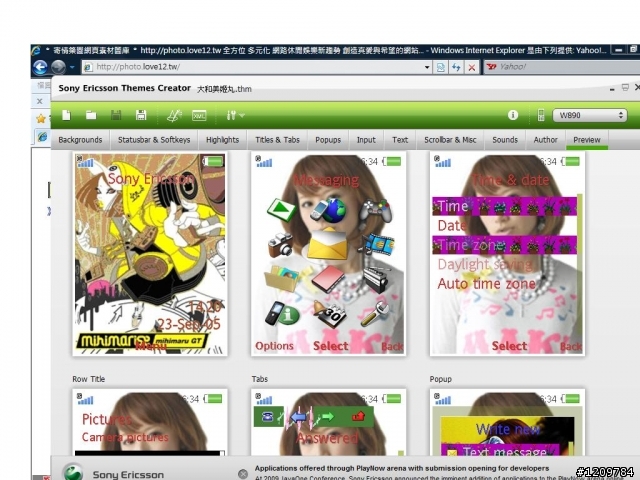
Task: Open the Popups tab
Action: point(328,140)
